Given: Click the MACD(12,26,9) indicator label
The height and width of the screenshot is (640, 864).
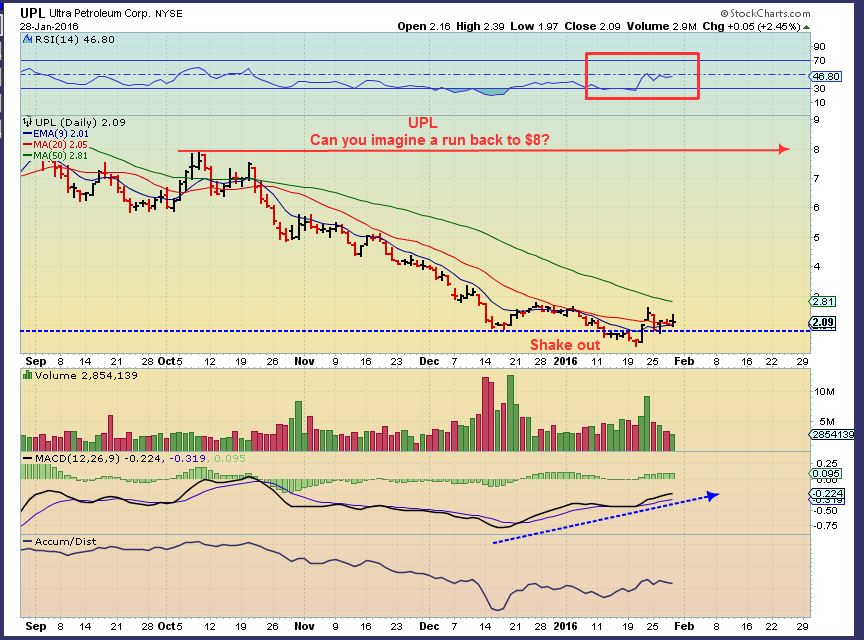Looking at the screenshot, I should pyautogui.click(x=77, y=458).
